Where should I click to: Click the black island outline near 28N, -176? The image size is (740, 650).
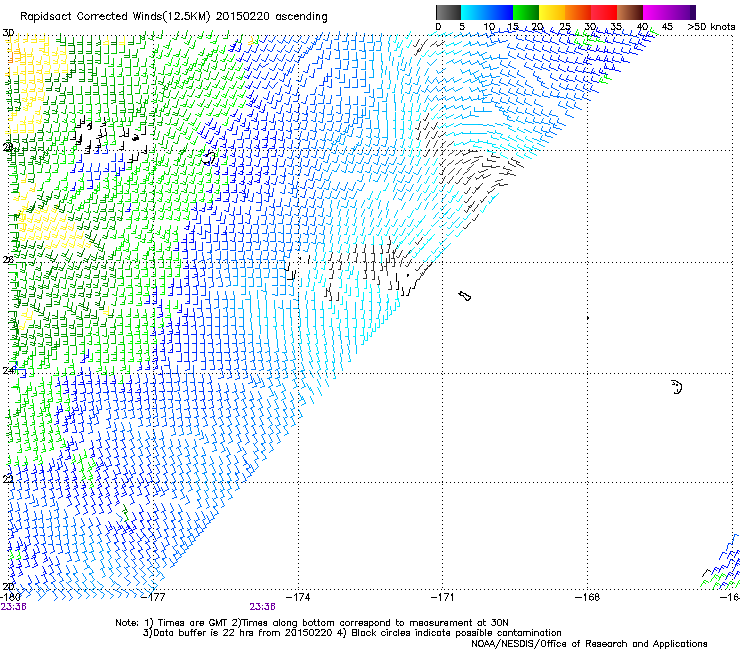(209, 157)
